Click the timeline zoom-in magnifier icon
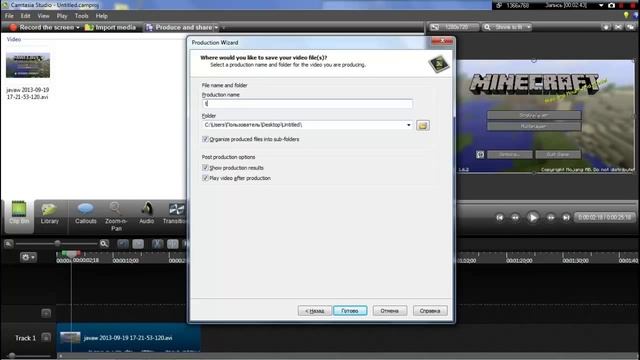 click(x=104, y=244)
